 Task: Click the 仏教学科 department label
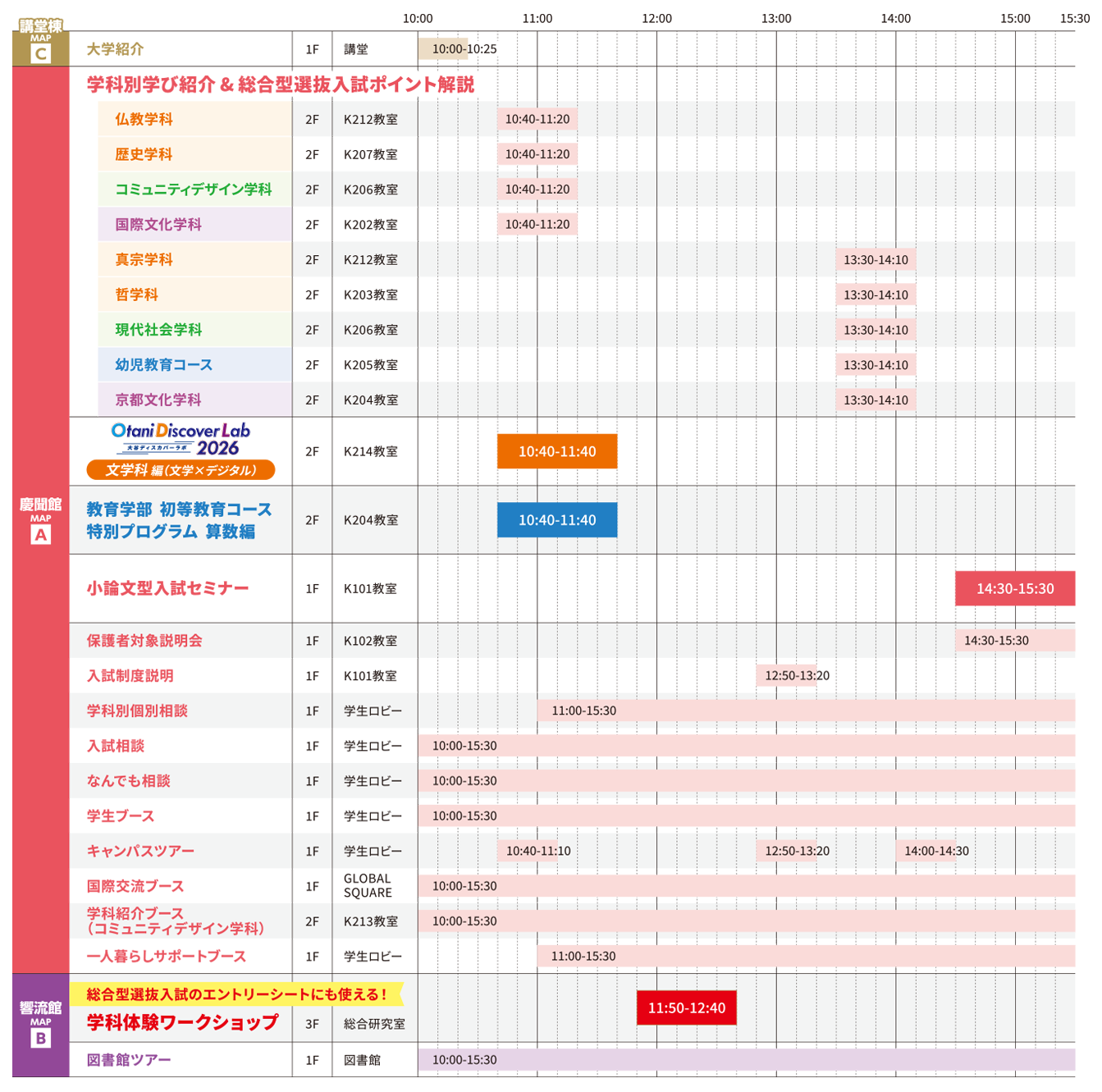(x=144, y=119)
